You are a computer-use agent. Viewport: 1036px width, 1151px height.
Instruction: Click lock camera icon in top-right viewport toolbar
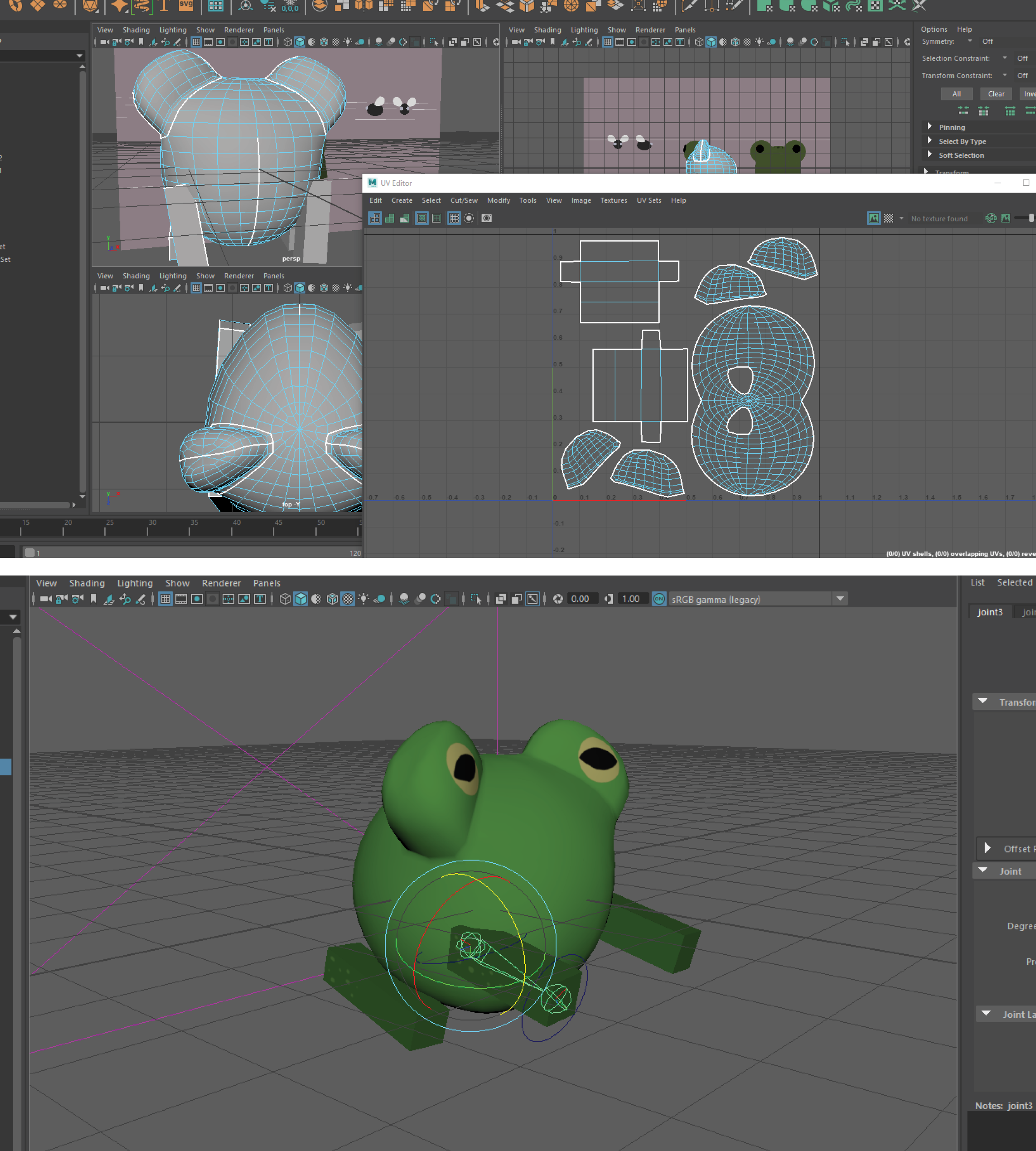[528, 41]
